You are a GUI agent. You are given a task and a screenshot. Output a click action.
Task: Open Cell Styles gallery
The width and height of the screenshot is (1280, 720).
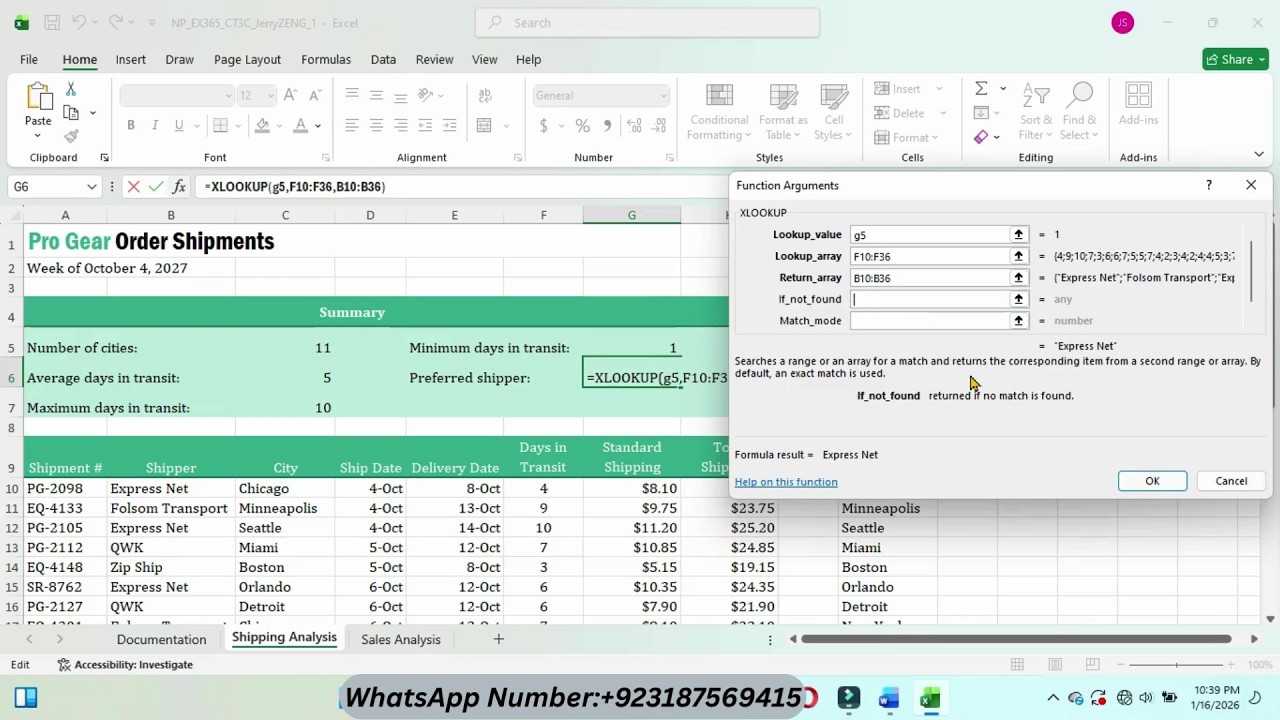click(834, 112)
